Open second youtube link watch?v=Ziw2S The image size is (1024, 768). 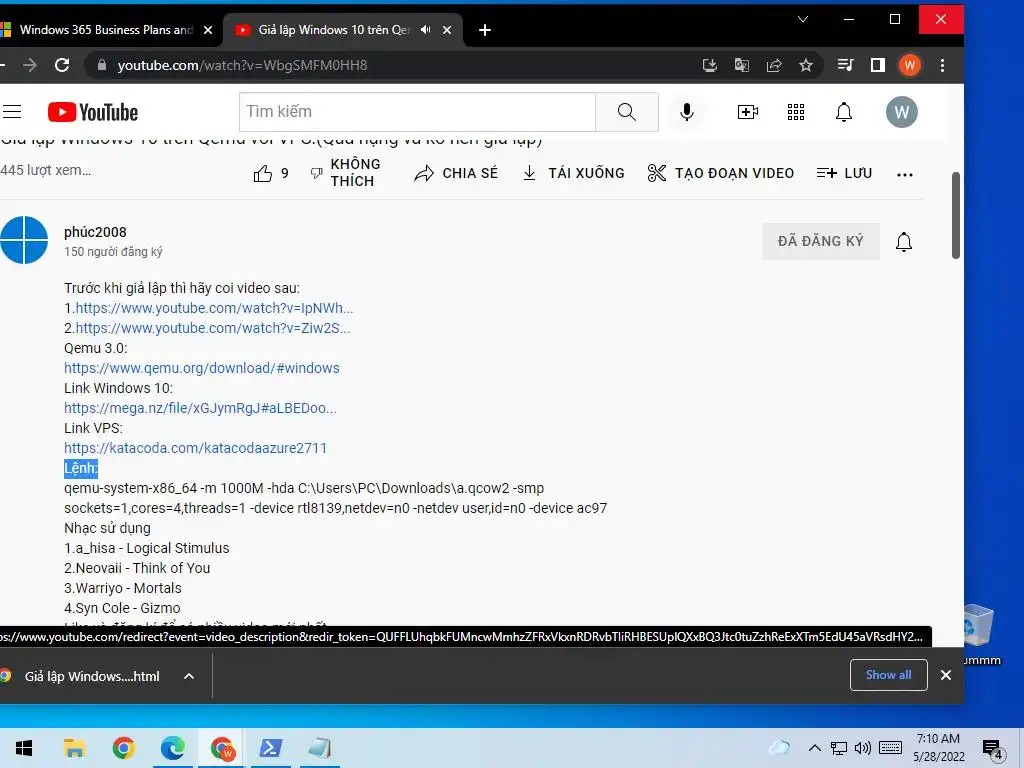[213, 328]
